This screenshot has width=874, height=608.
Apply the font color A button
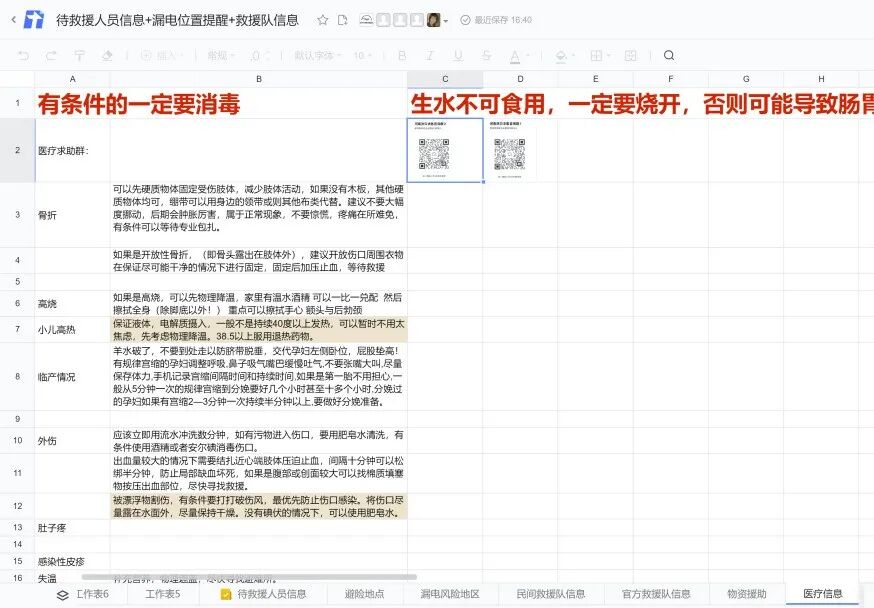pyautogui.click(x=514, y=56)
